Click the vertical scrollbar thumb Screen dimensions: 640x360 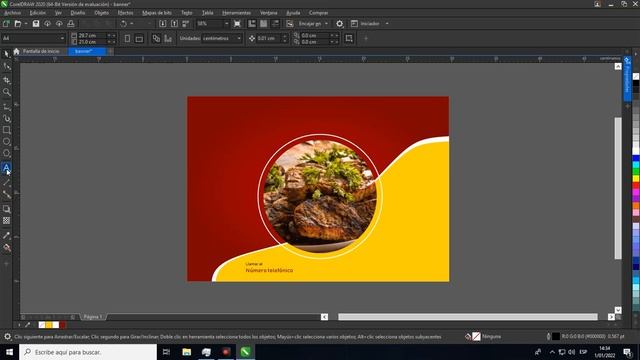pyautogui.click(x=618, y=188)
